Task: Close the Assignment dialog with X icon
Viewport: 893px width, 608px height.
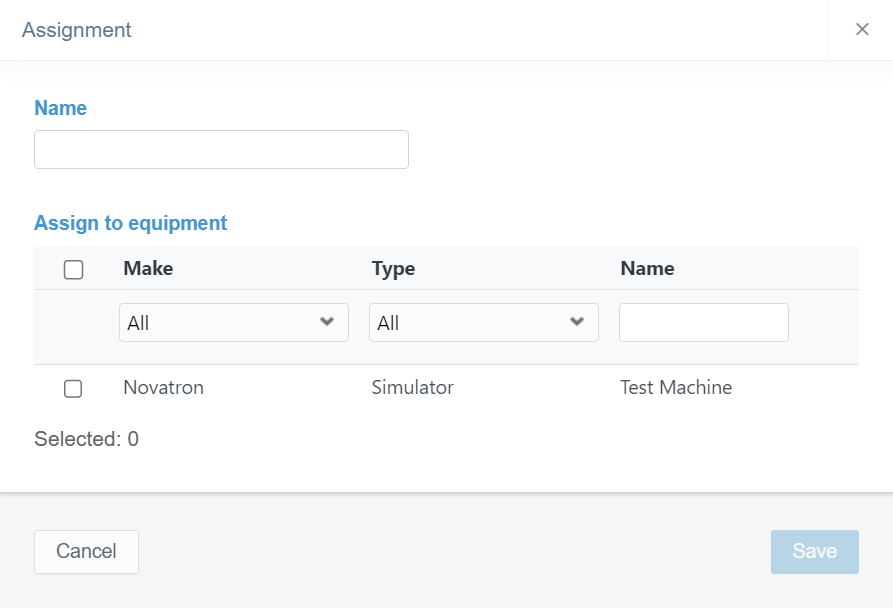Action: (x=862, y=30)
